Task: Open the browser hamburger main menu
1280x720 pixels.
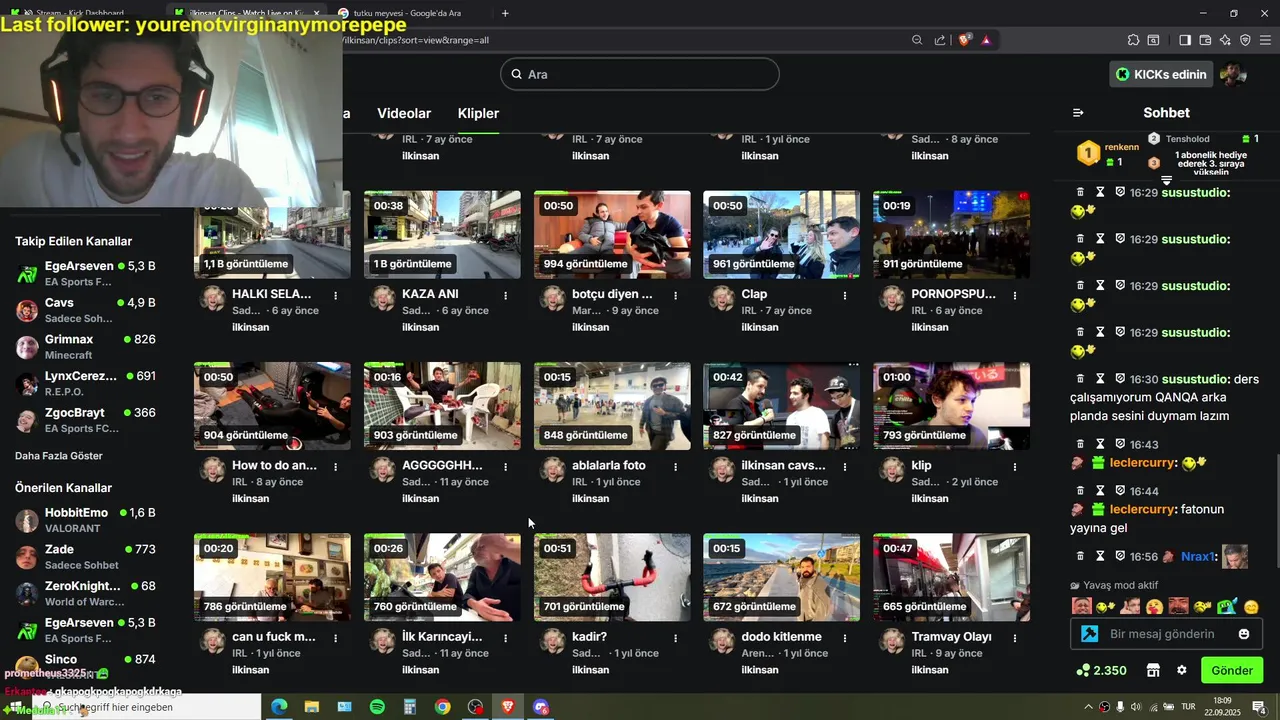Action: 1266,40
